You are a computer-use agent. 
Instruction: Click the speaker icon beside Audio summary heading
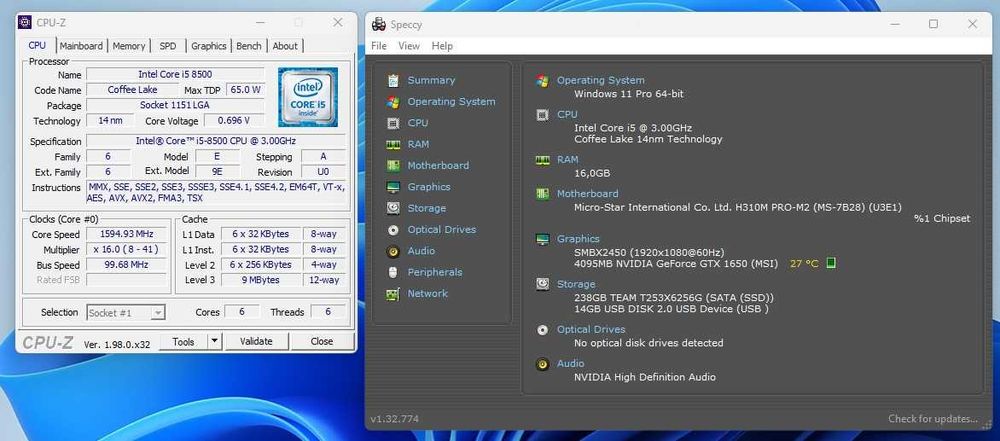click(x=543, y=364)
